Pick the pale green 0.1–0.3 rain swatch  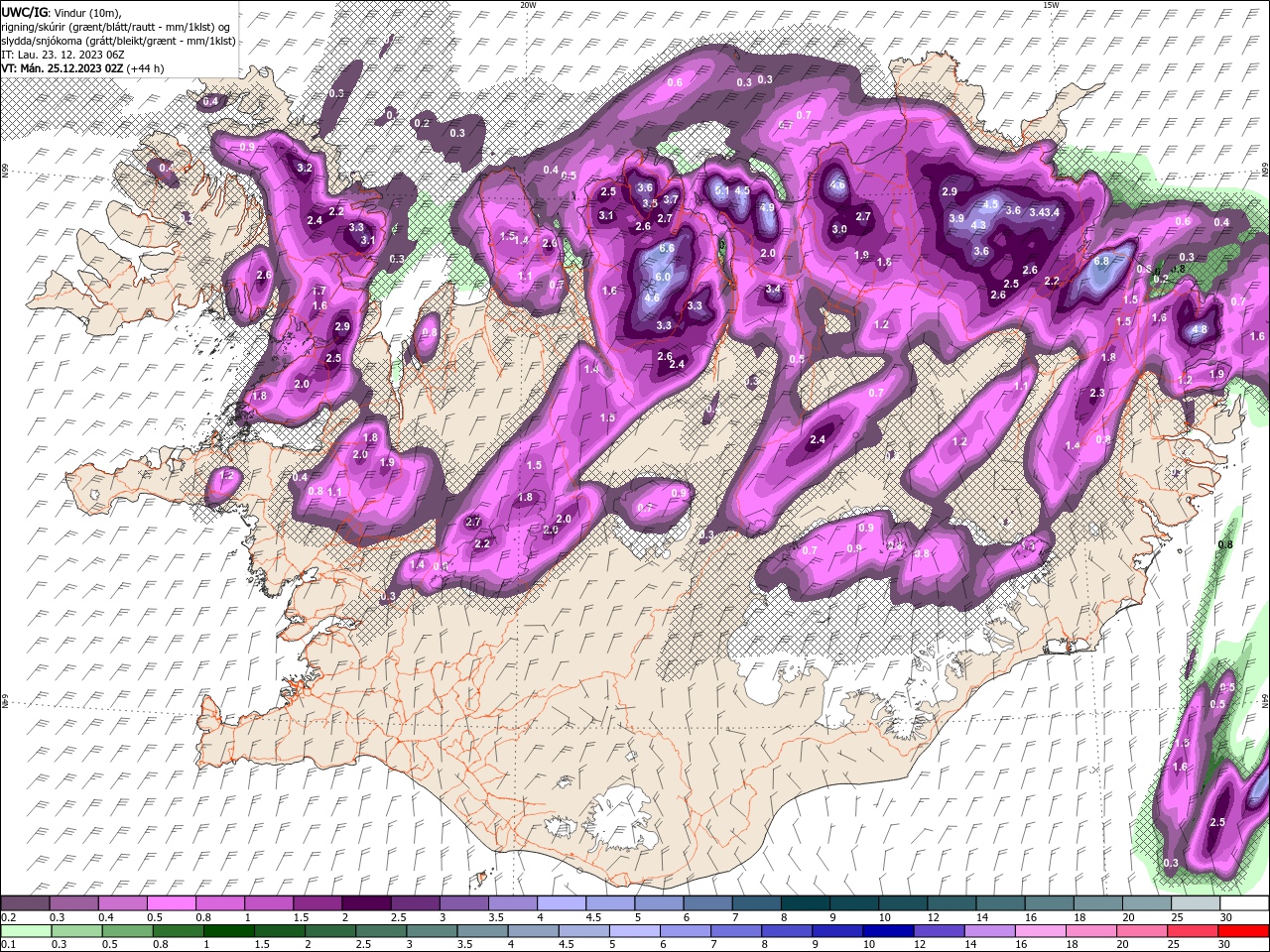click(x=26, y=930)
